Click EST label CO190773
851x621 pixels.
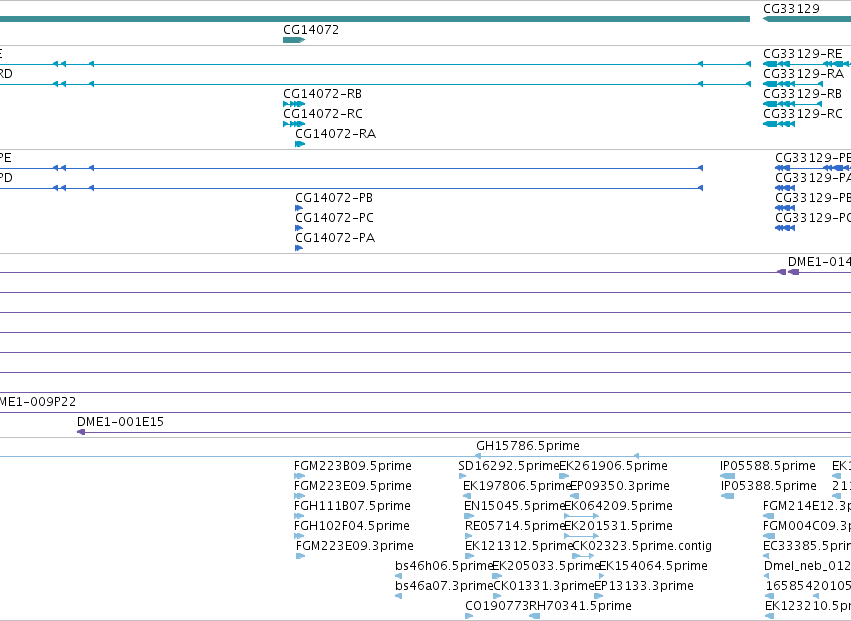(497, 606)
